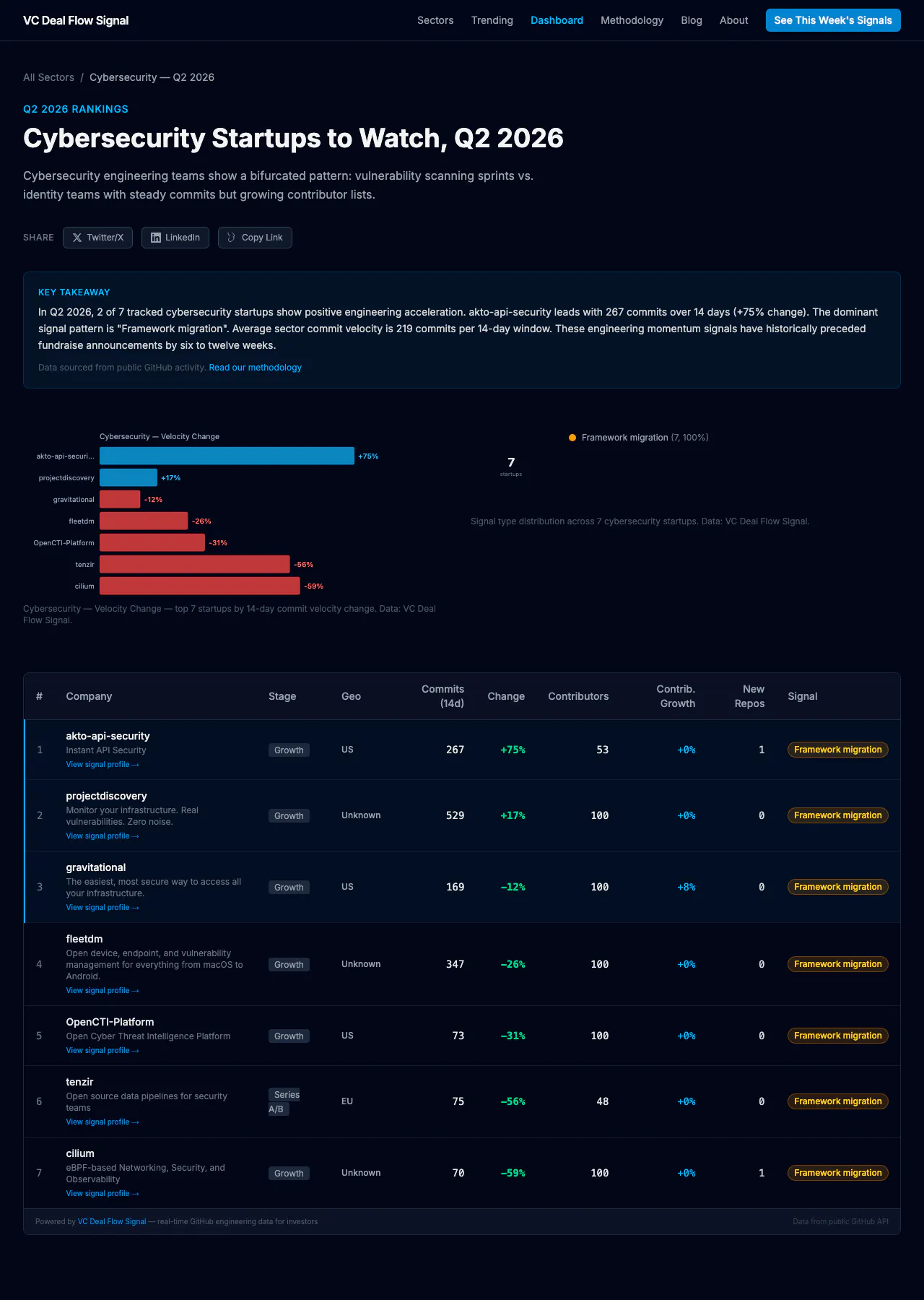The width and height of the screenshot is (924, 1300).
Task: Click the Contrib. Growth column header
Action: (676, 696)
